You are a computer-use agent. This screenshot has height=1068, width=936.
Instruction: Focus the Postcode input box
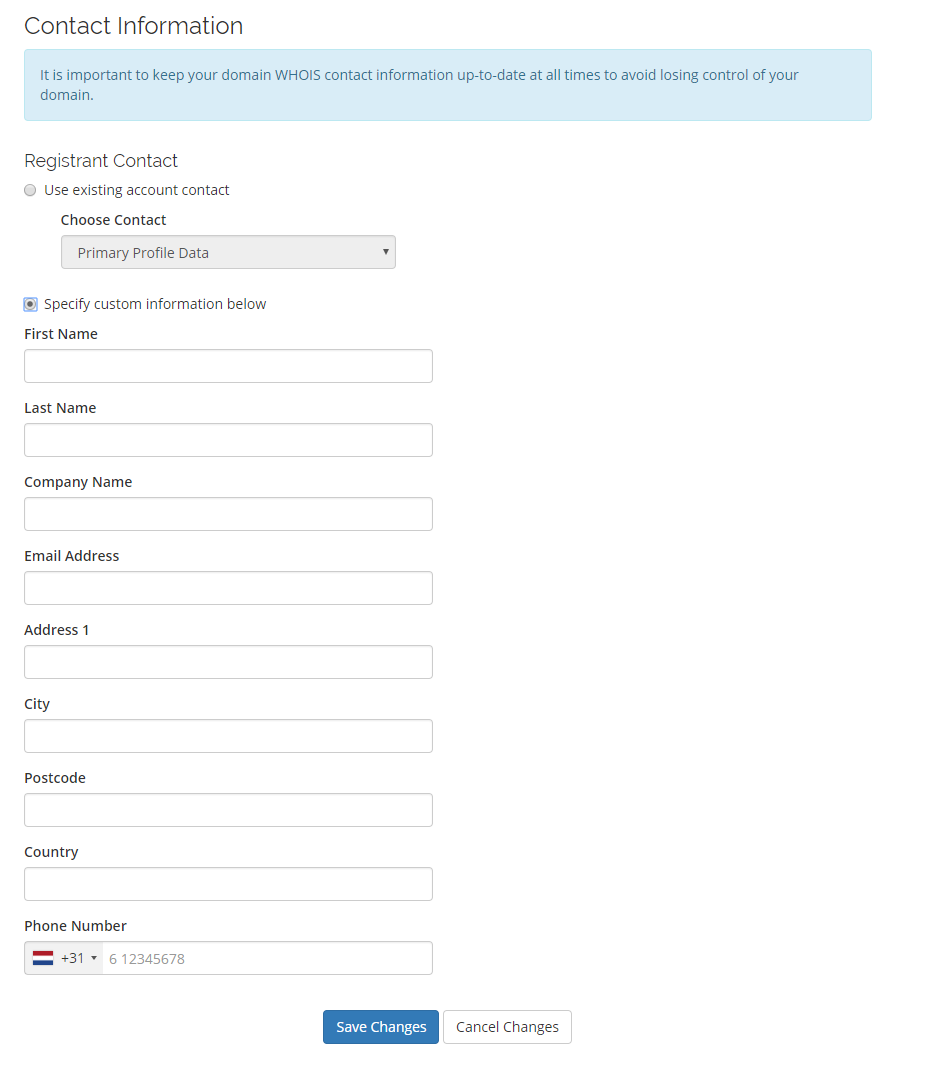coord(228,810)
